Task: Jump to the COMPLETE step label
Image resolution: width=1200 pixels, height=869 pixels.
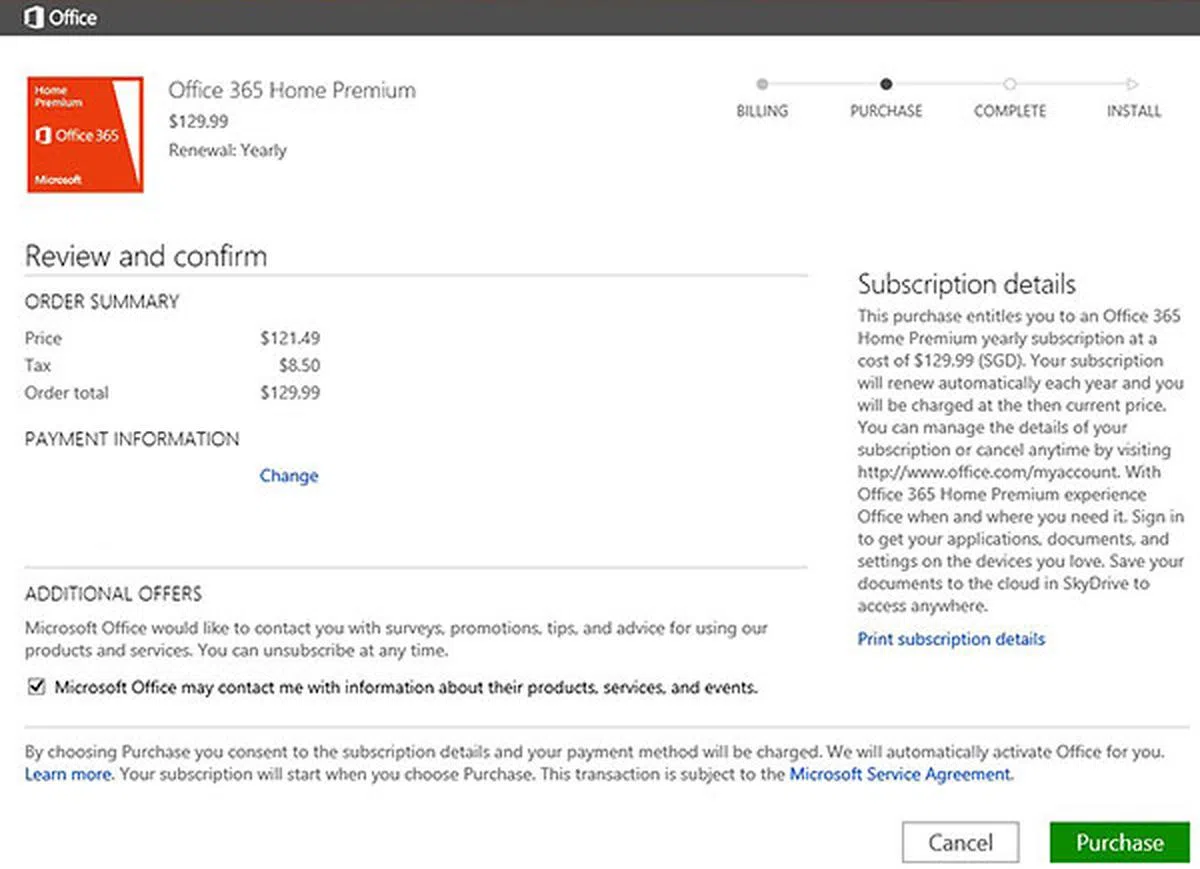Action: 1010,111
